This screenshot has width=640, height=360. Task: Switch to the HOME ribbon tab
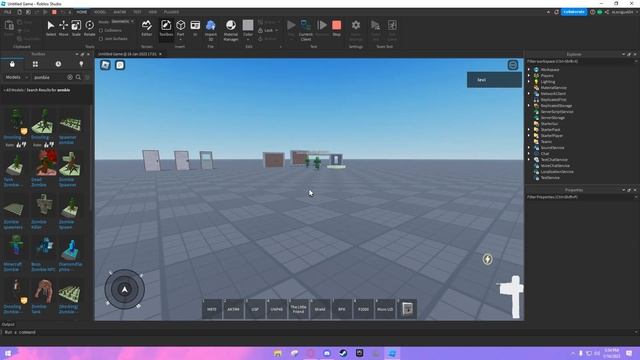(x=82, y=12)
